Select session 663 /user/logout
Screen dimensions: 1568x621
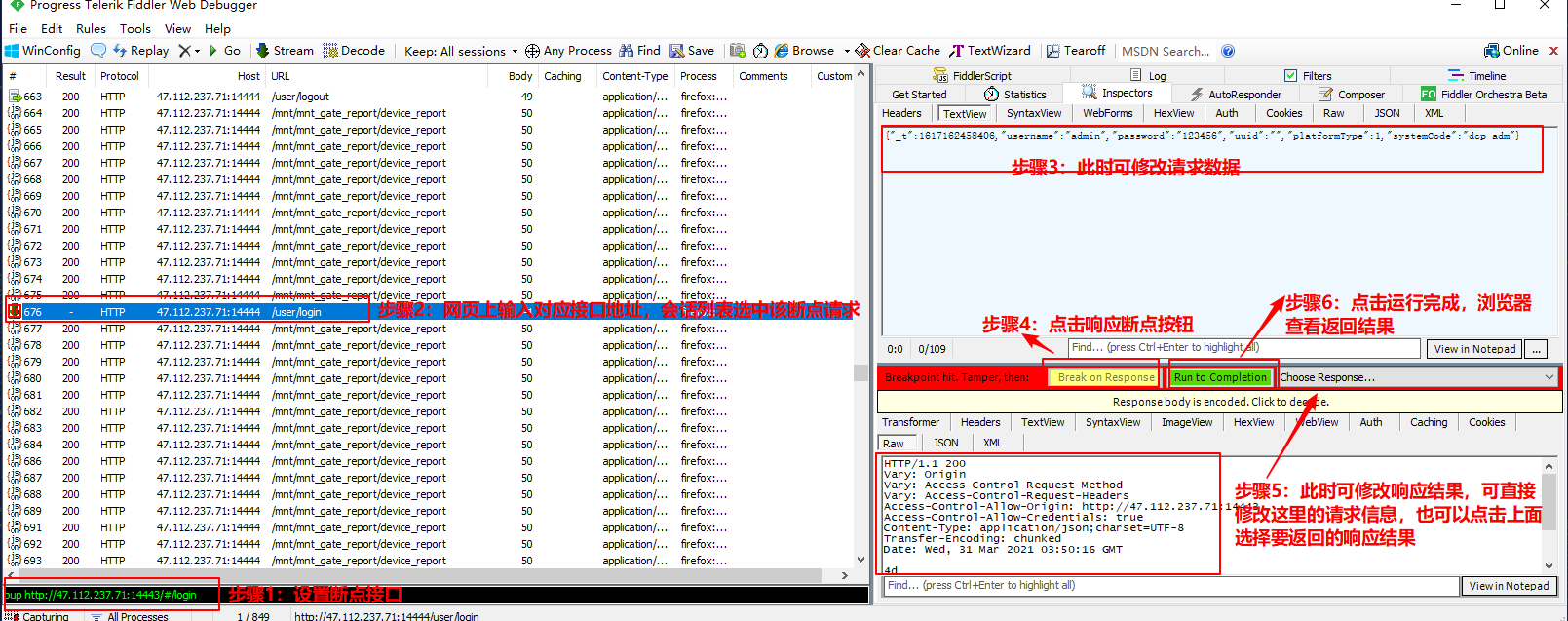coord(429,97)
